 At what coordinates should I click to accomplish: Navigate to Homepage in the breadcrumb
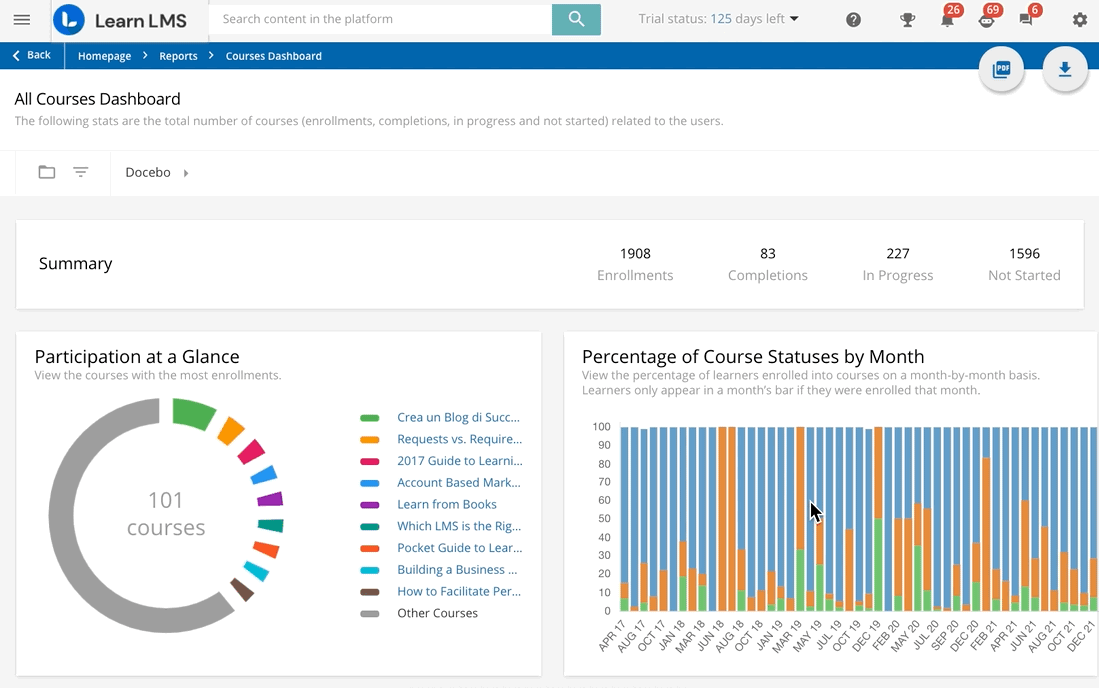pyautogui.click(x=104, y=56)
